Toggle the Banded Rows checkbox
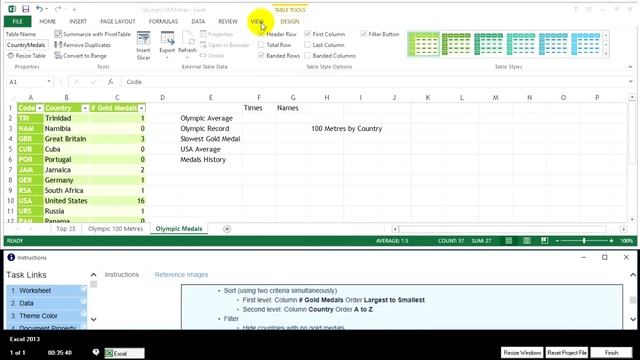Viewport: 640px width, 360px height. [x=261, y=56]
